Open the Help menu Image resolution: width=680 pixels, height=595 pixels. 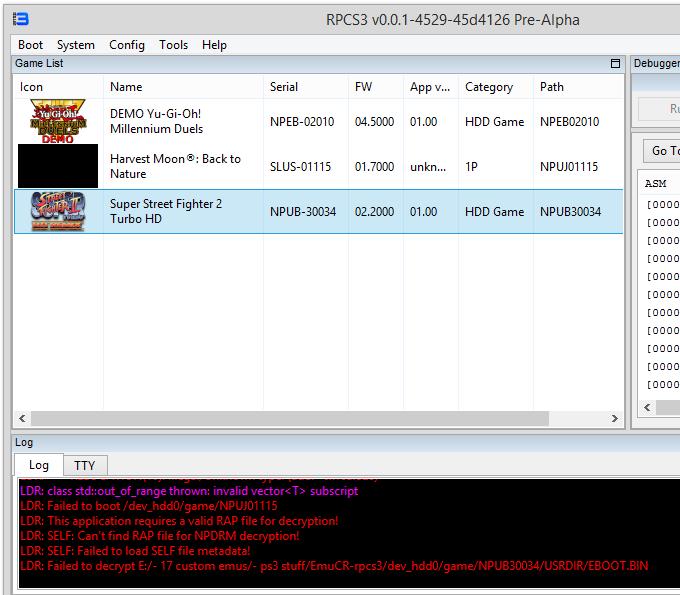214,45
